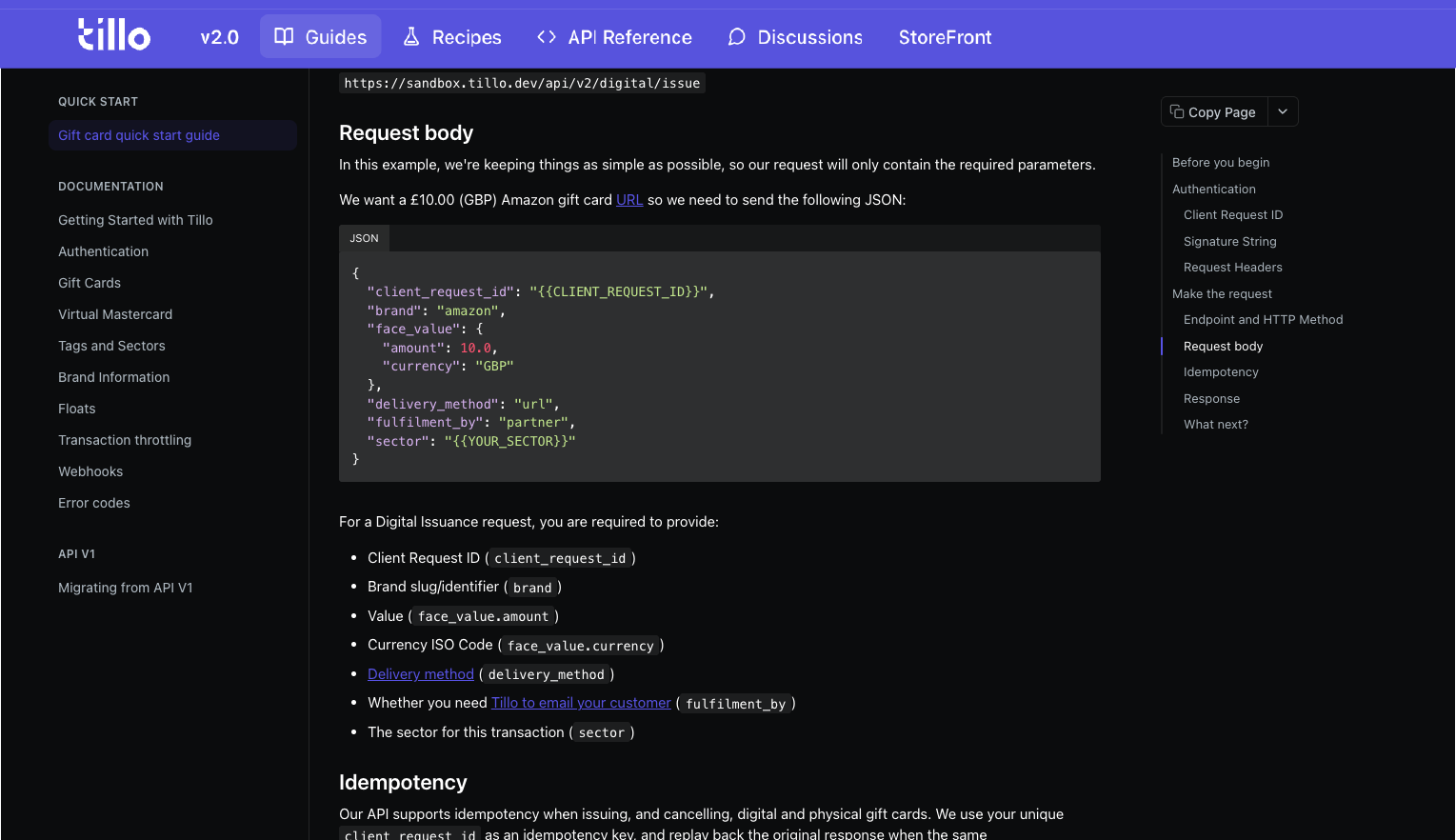Screen dimensions: 1456x840
Task: Click the DOCUMENTATION sidebar heading
Action: click(x=110, y=187)
